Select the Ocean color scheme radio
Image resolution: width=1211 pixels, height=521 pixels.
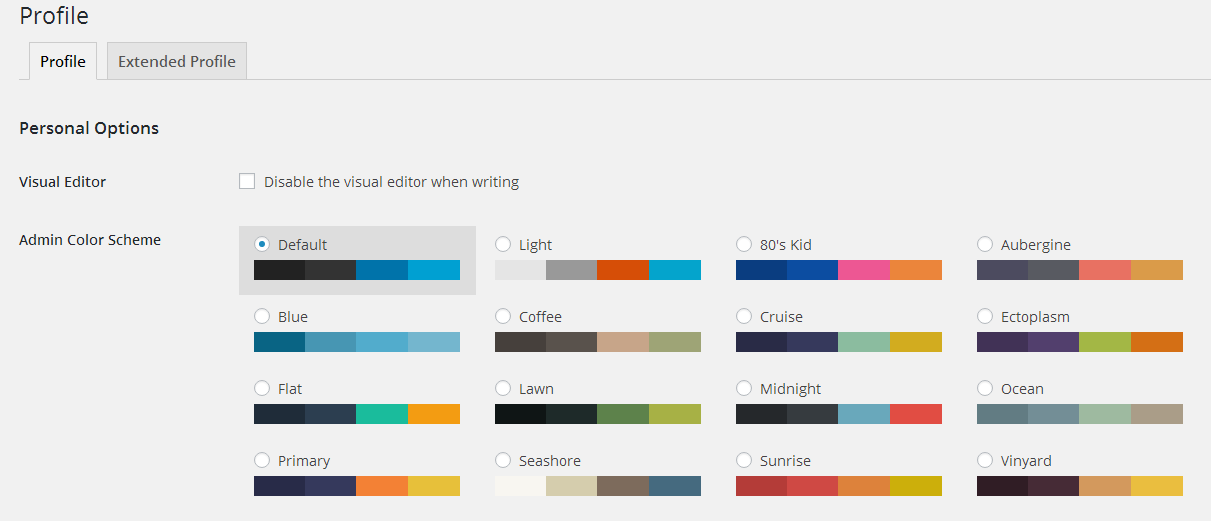click(x=985, y=388)
